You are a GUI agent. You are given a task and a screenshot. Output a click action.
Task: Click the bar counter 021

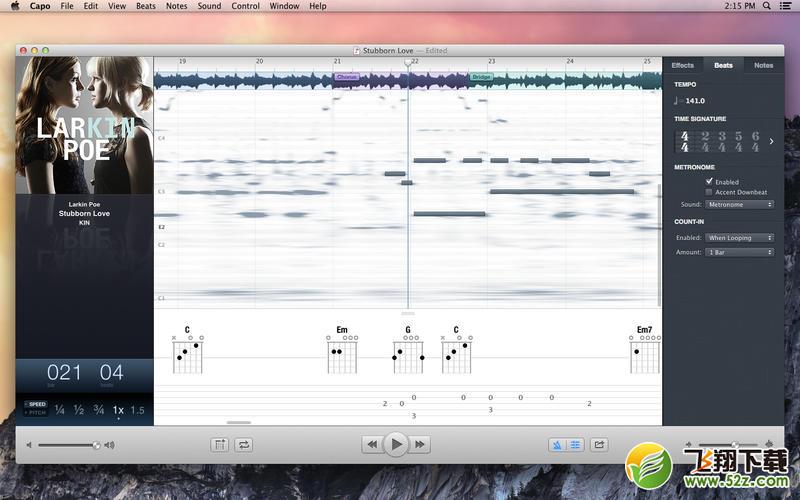pos(64,373)
